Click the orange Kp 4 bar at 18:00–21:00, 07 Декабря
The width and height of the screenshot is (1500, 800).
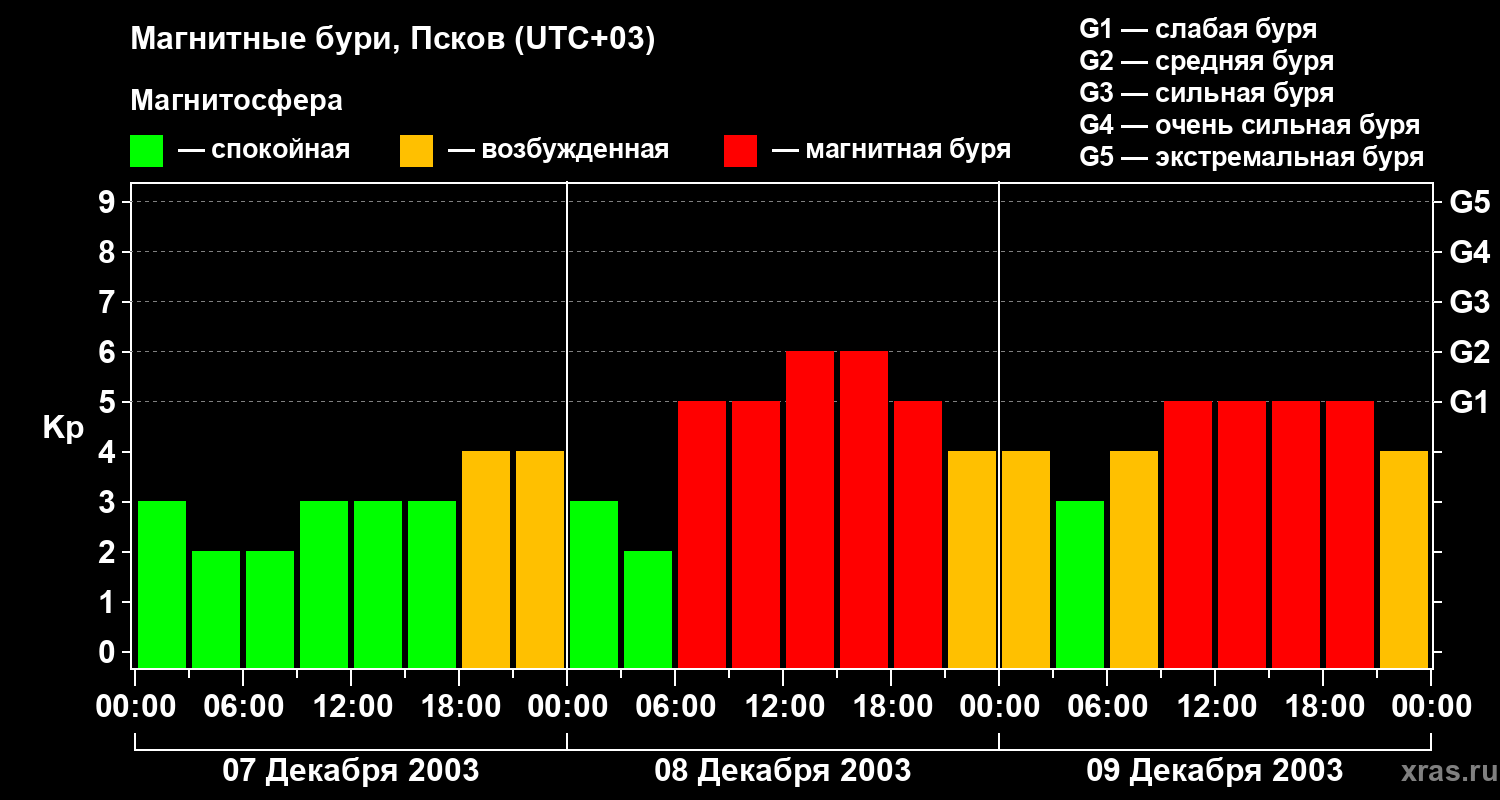pyautogui.click(x=486, y=559)
